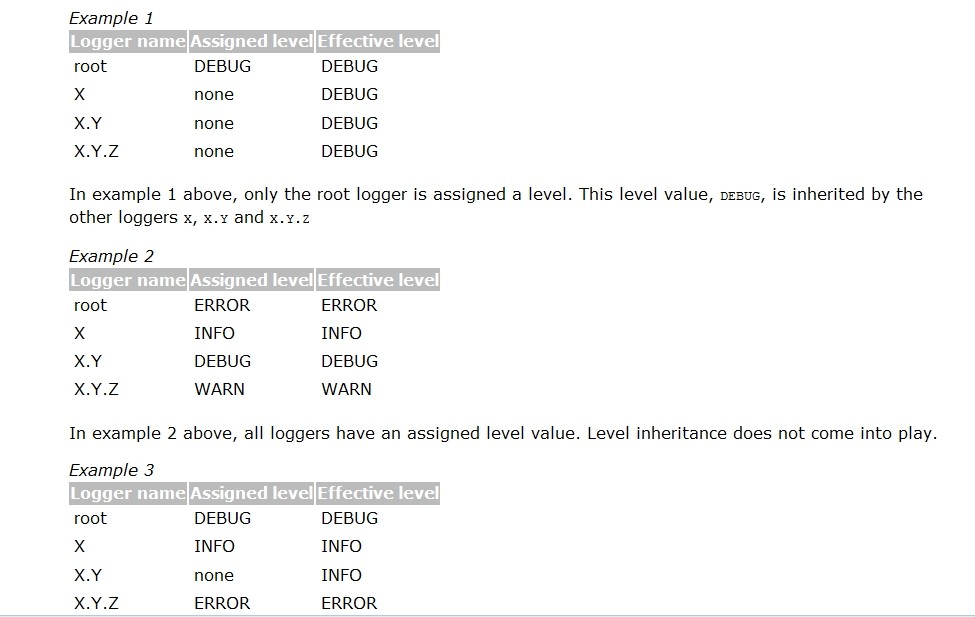Screen dimensions: 975x617
Task: Click assigned 'none' for X.Y in Example 1
Action: click(214, 123)
